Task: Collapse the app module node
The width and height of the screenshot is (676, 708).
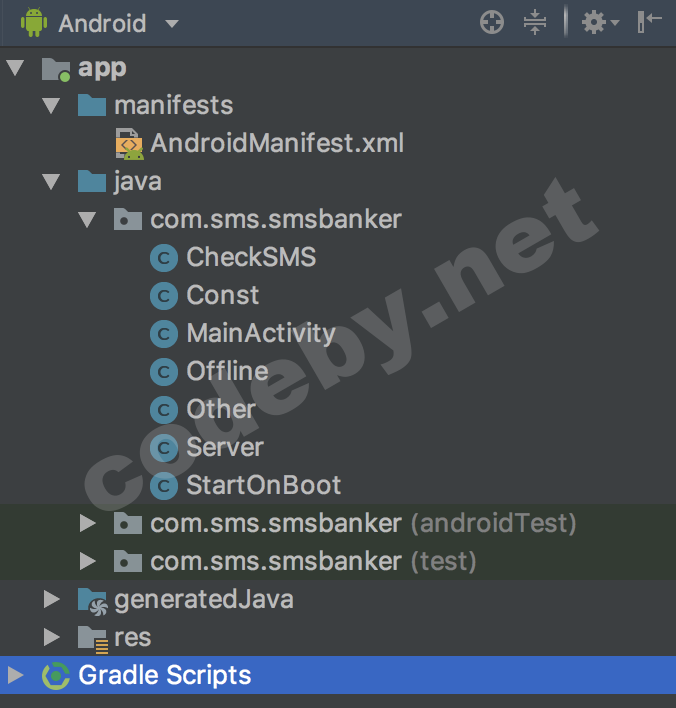Action: pyautogui.click(x=15, y=68)
